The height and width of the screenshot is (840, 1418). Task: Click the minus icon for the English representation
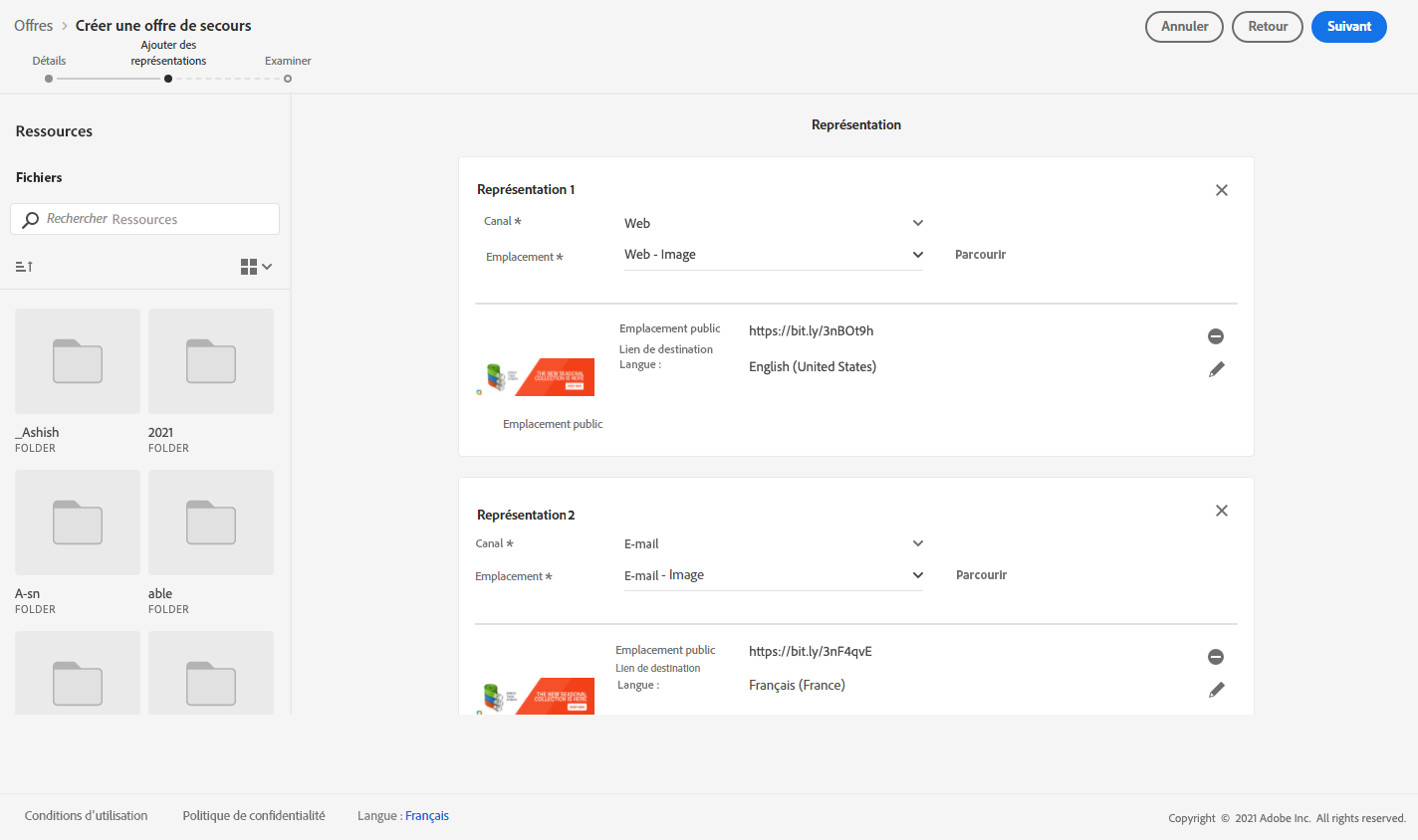click(1216, 336)
